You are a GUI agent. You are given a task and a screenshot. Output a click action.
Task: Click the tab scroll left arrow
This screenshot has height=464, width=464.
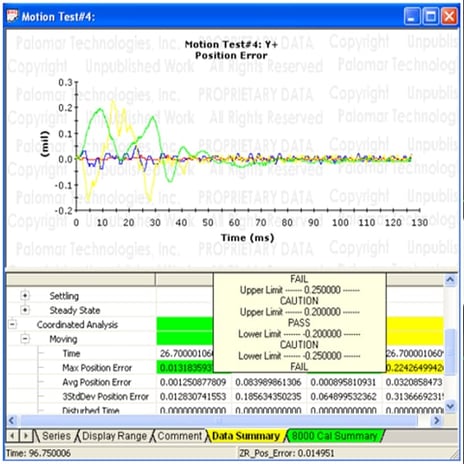click(x=13, y=436)
